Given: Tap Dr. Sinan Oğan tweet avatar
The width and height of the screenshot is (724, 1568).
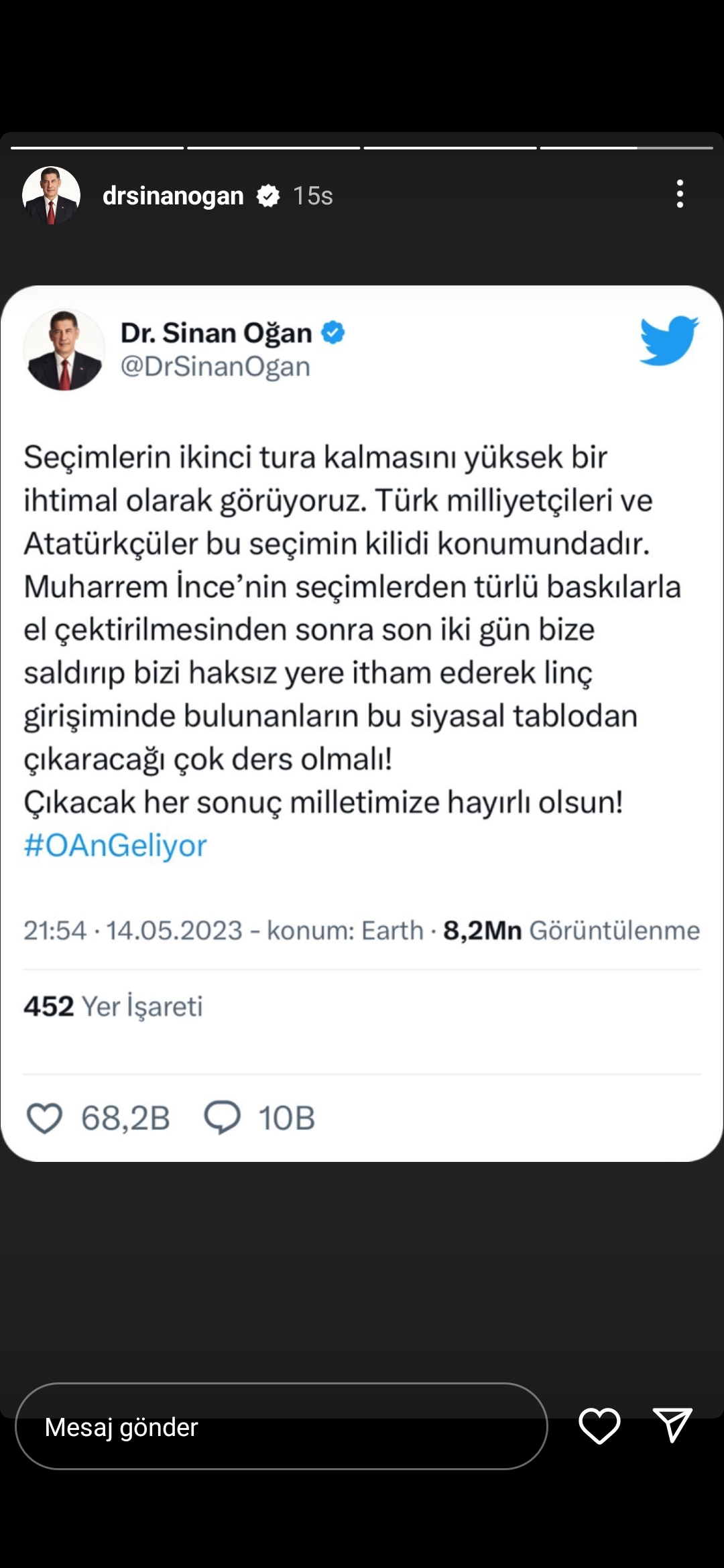Looking at the screenshot, I should point(64,349).
